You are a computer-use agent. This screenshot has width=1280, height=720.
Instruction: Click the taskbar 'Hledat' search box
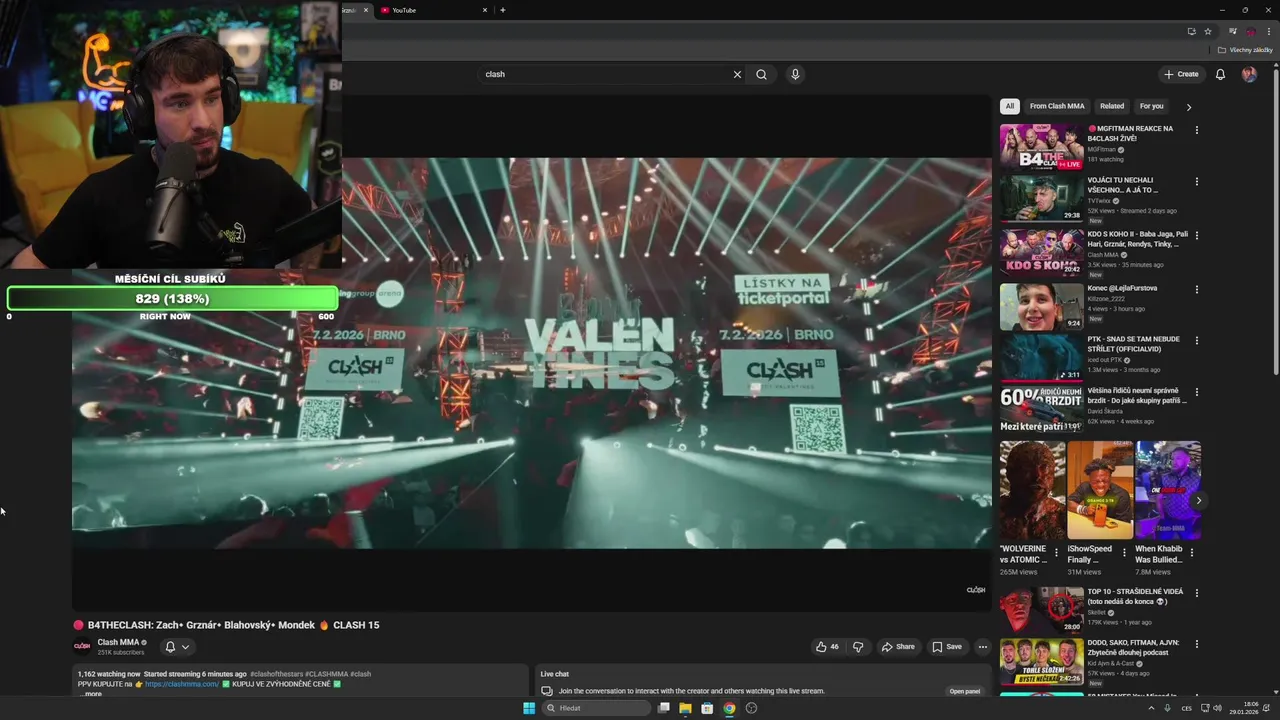click(597, 708)
